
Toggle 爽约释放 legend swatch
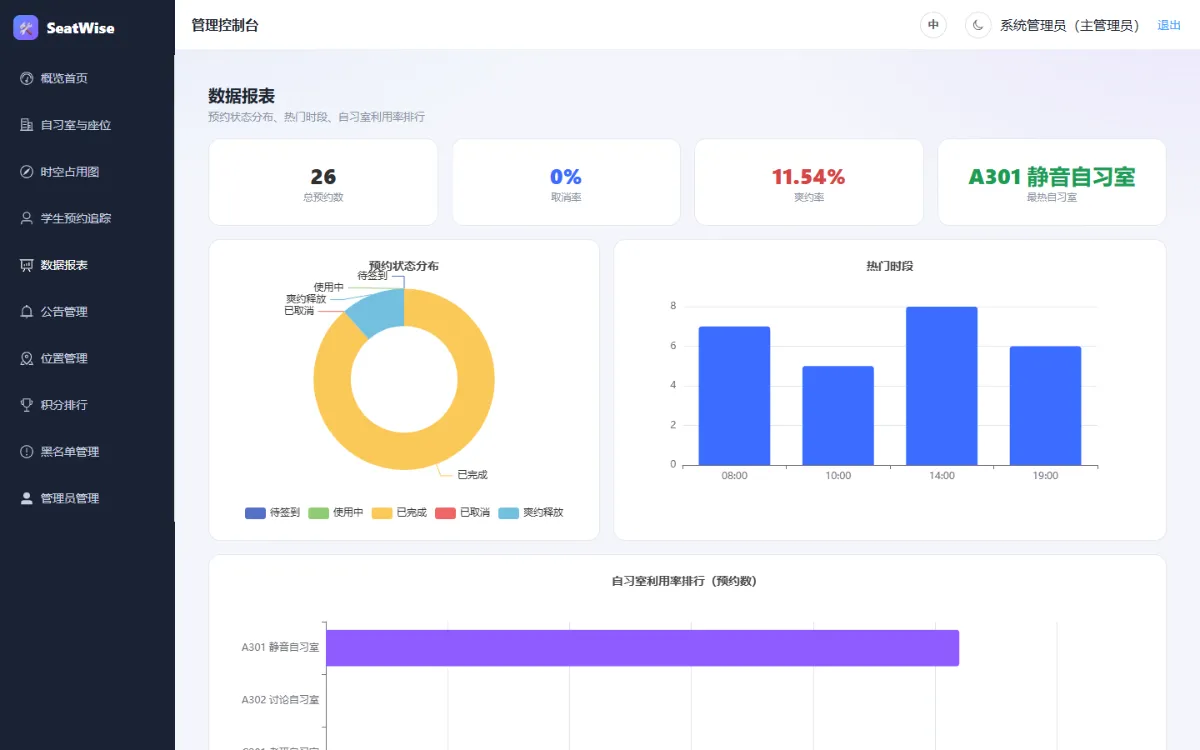pyautogui.click(x=509, y=512)
